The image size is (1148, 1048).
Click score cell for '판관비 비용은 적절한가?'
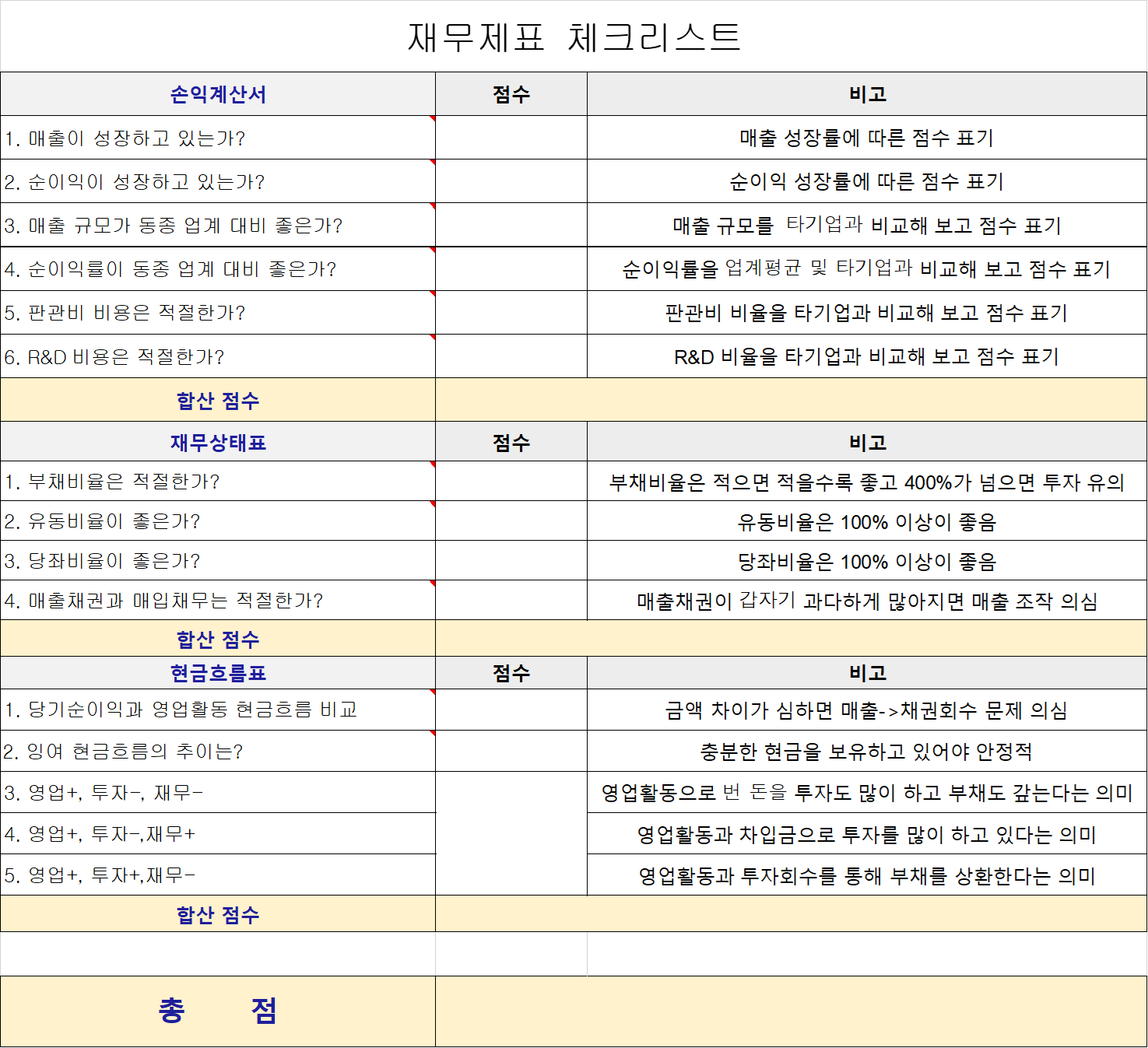[x=511, y=313]
